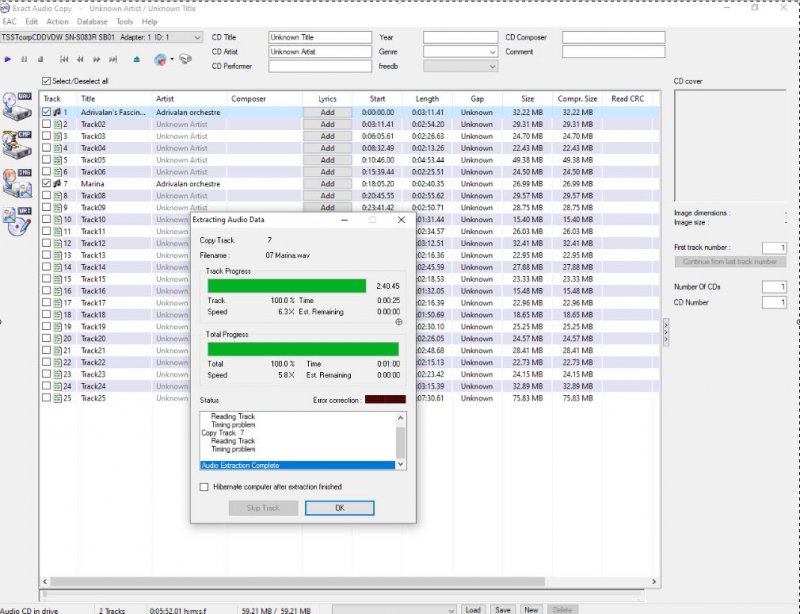Check the Track02 row checkbox
The height and width of the screenshot is (614, 800).
(46, 124)
